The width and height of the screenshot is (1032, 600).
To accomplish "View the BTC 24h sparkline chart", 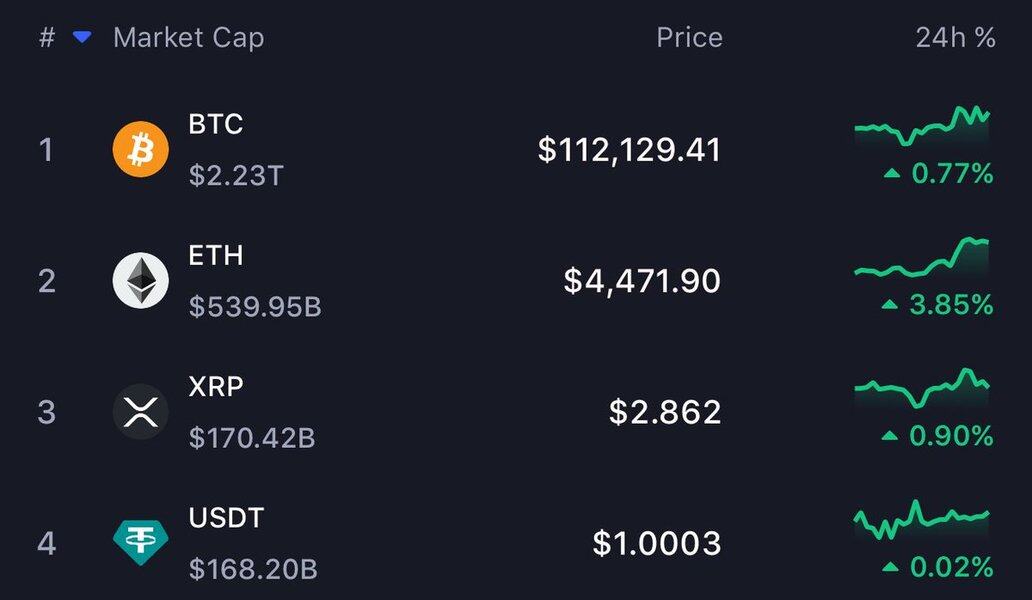I will coord(921,125).
